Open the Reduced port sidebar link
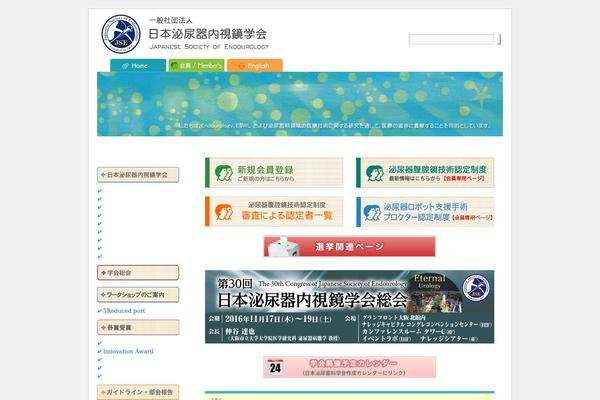Image resolution: width=600 pixels, height=400 pixels. point(124,311)
